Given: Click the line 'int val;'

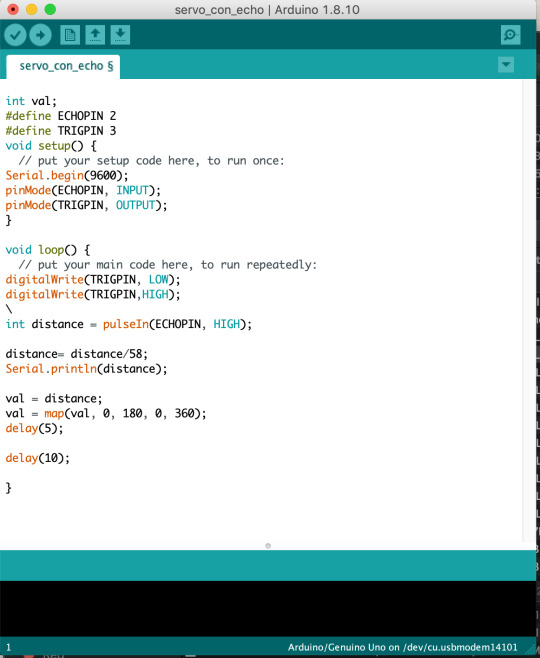Looking at the screenshot, I should 31,101.
